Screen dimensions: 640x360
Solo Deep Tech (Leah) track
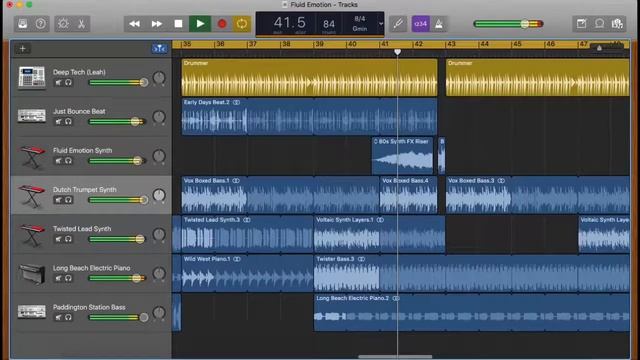coord(68,82)
